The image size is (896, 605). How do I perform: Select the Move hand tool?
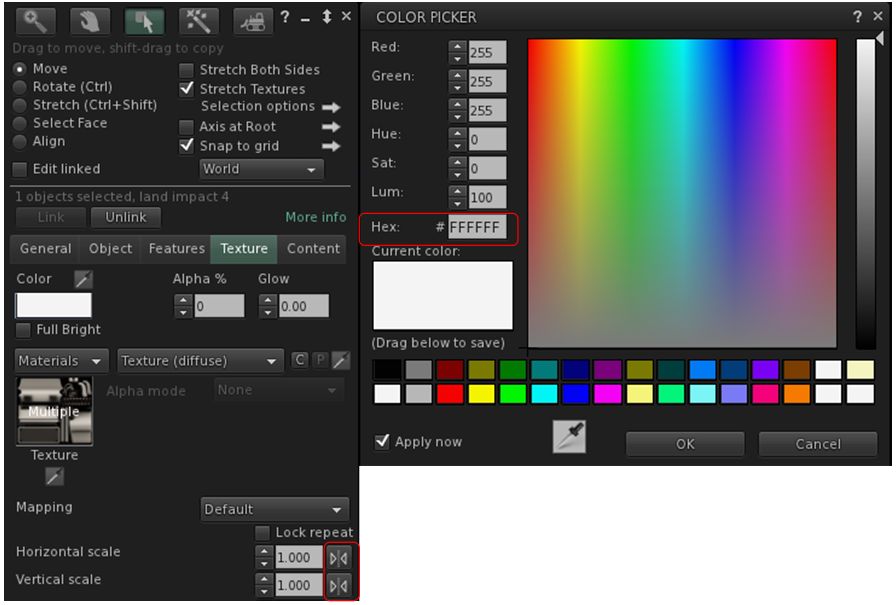(x=90, y=20)
